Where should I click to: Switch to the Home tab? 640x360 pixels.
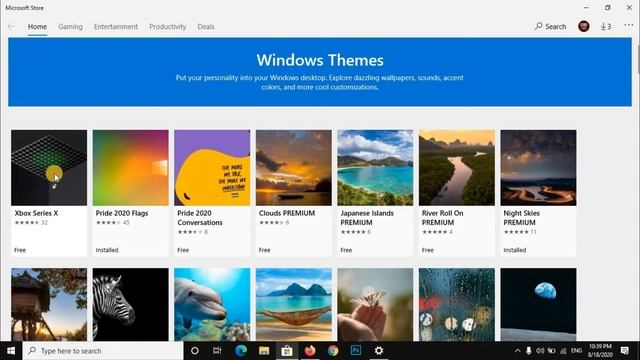point(37,27)
